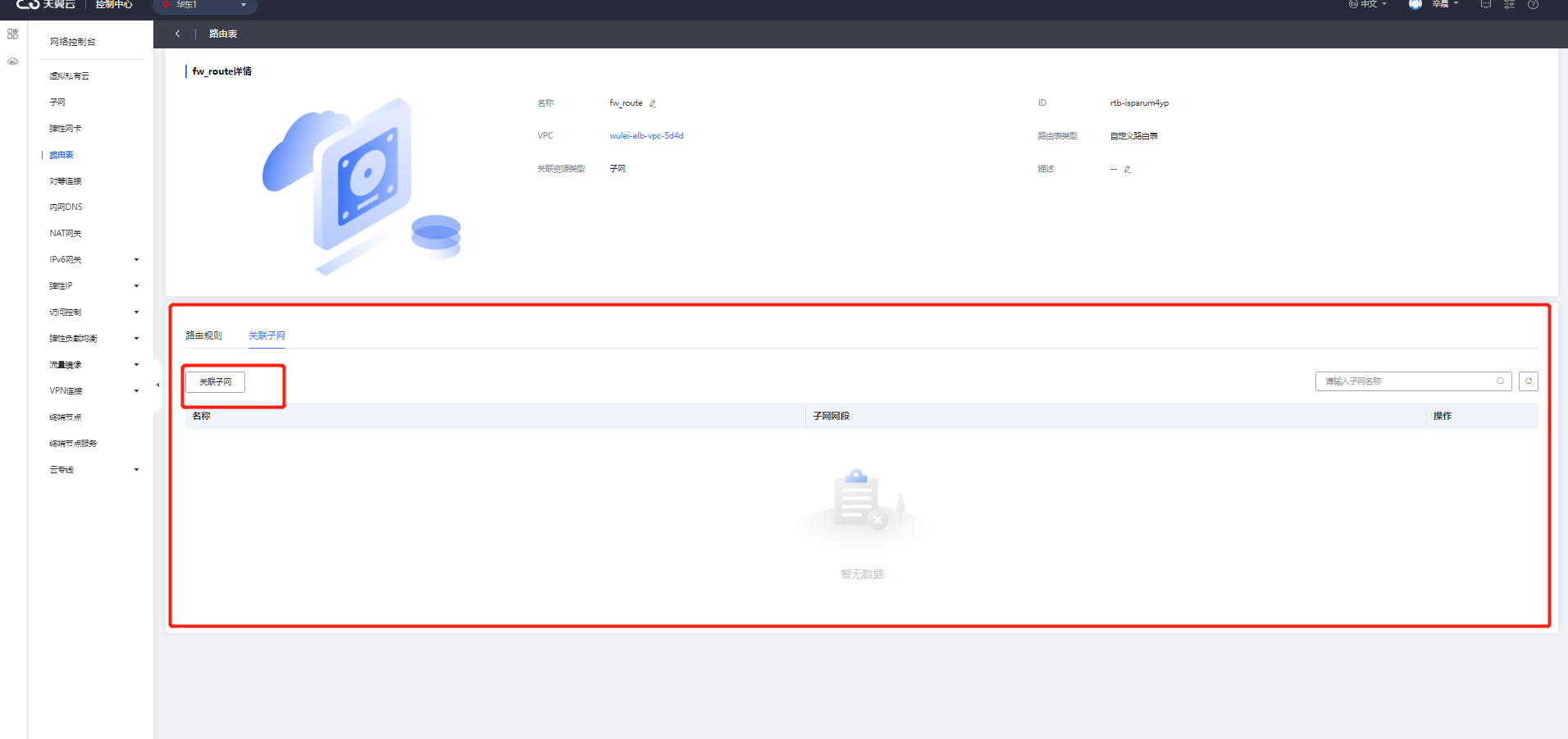Click the subnet name search field
Image resolution: width=1568 pixels, height=739 pixels.
coord(1406,381)
